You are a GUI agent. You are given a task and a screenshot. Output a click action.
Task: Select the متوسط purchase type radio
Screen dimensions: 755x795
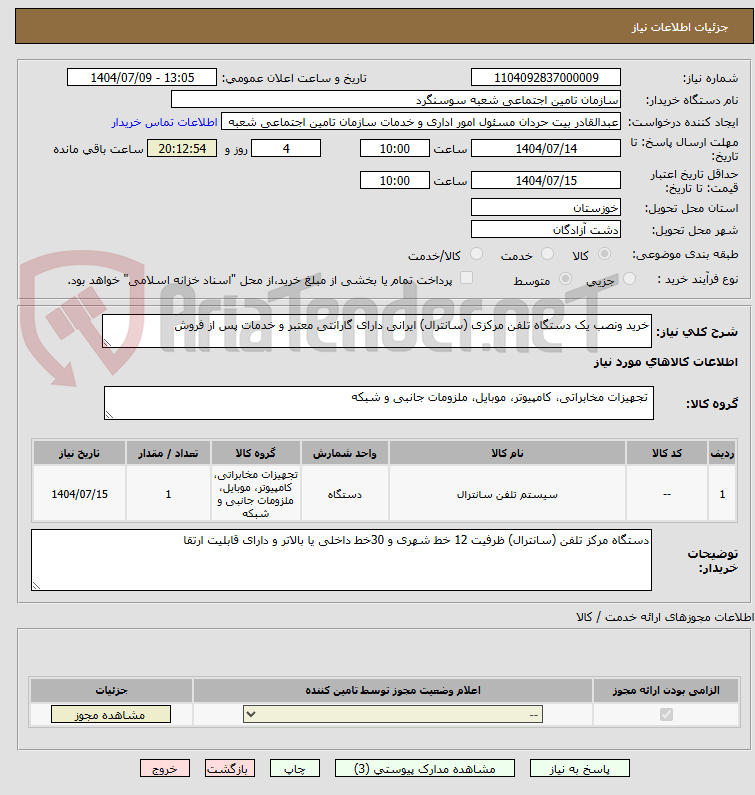(565, 278)
